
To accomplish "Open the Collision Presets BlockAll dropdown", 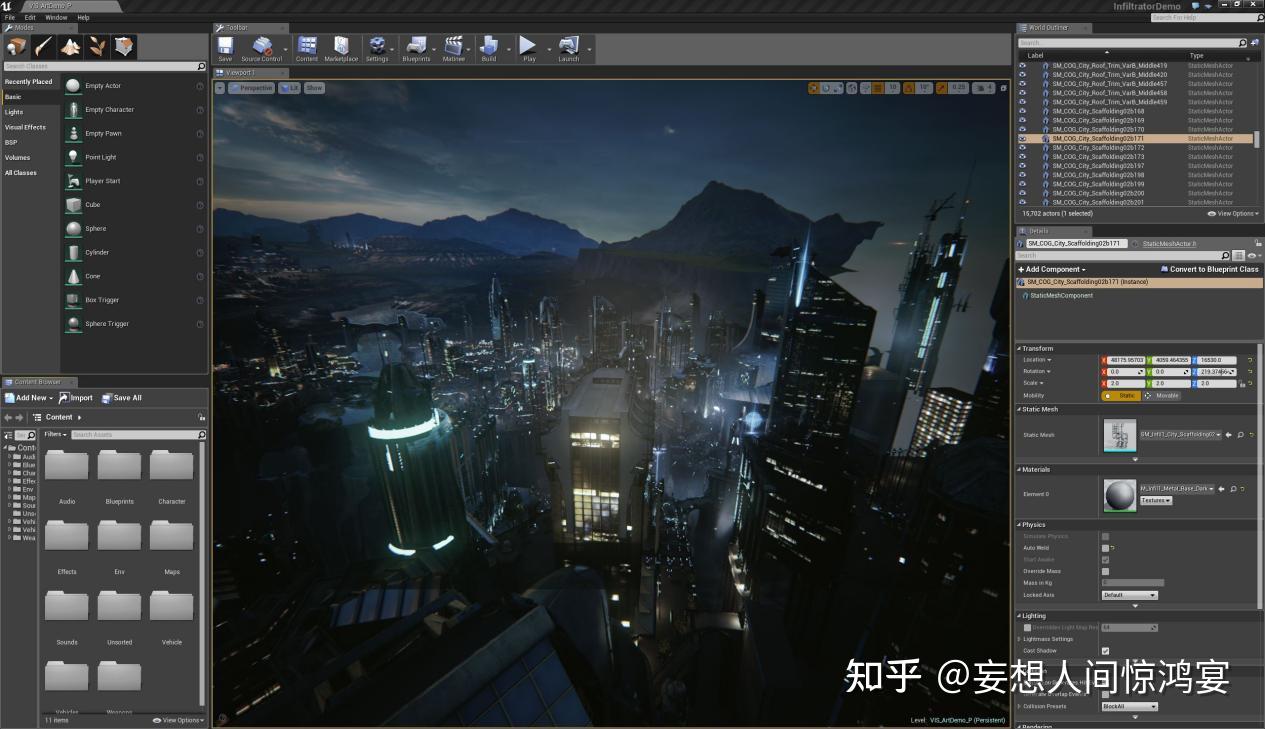I will point(1129,706).
